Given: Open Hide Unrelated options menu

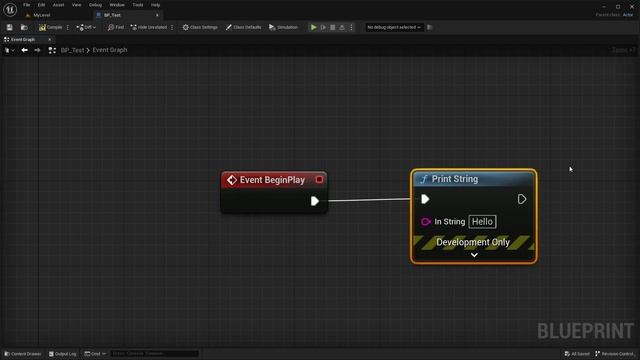Looking at the screenshot, I should [x=172, y=27].
